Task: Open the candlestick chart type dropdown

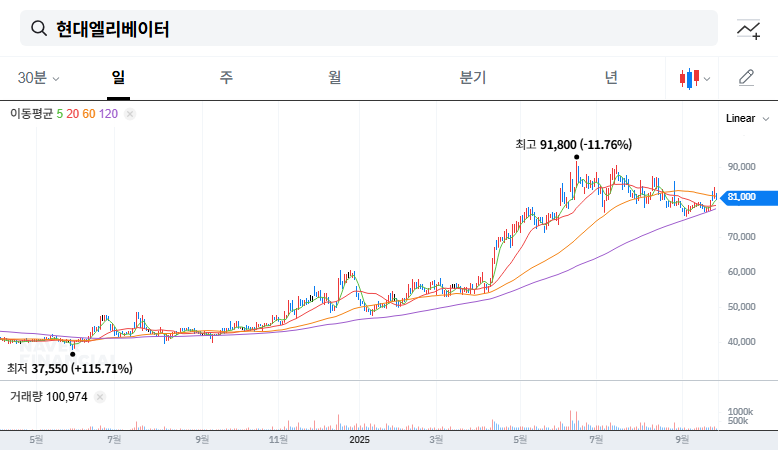Action: tap(695, 78)
